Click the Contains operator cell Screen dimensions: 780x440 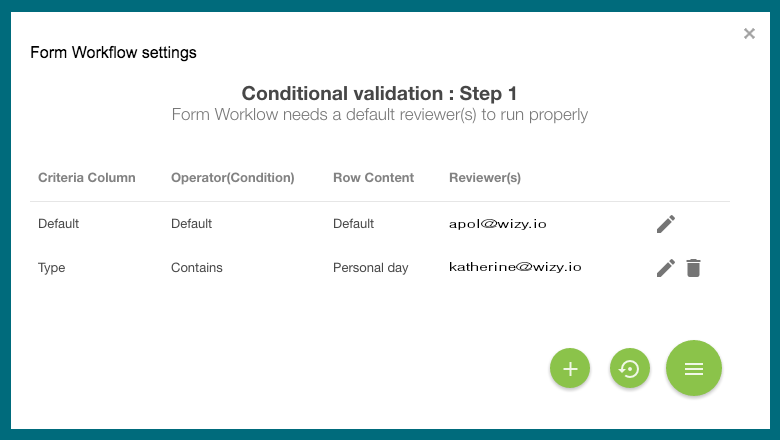click(196, 267)
